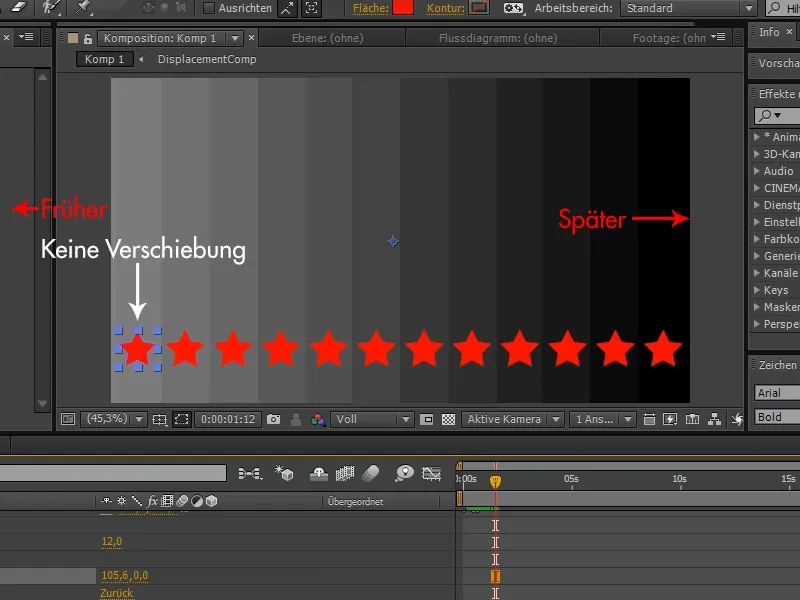Switch to the Footage: (ohne) tab
The height and width of the screenshot is (600, 800).
669,38
